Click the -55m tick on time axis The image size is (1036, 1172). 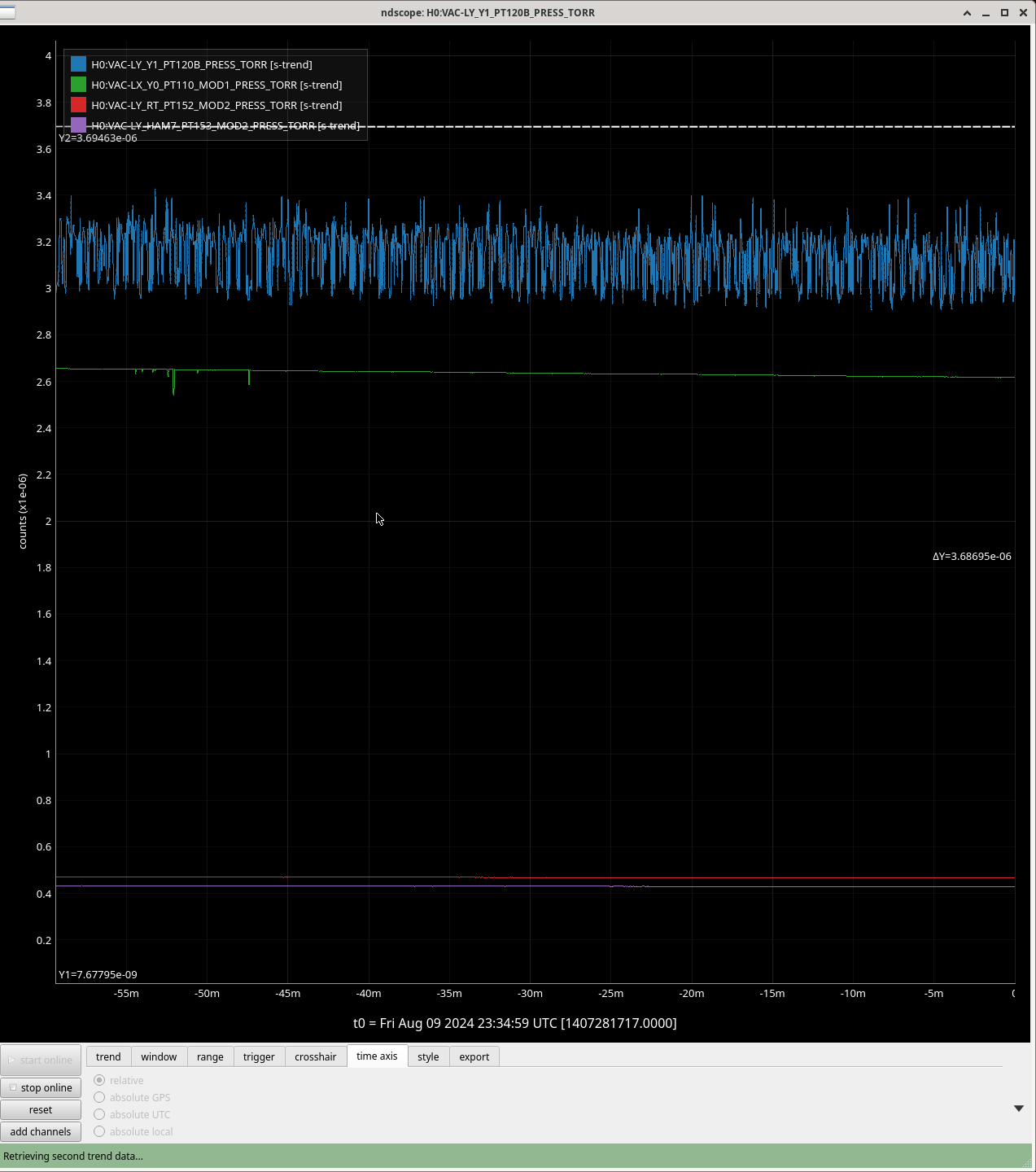126,994
